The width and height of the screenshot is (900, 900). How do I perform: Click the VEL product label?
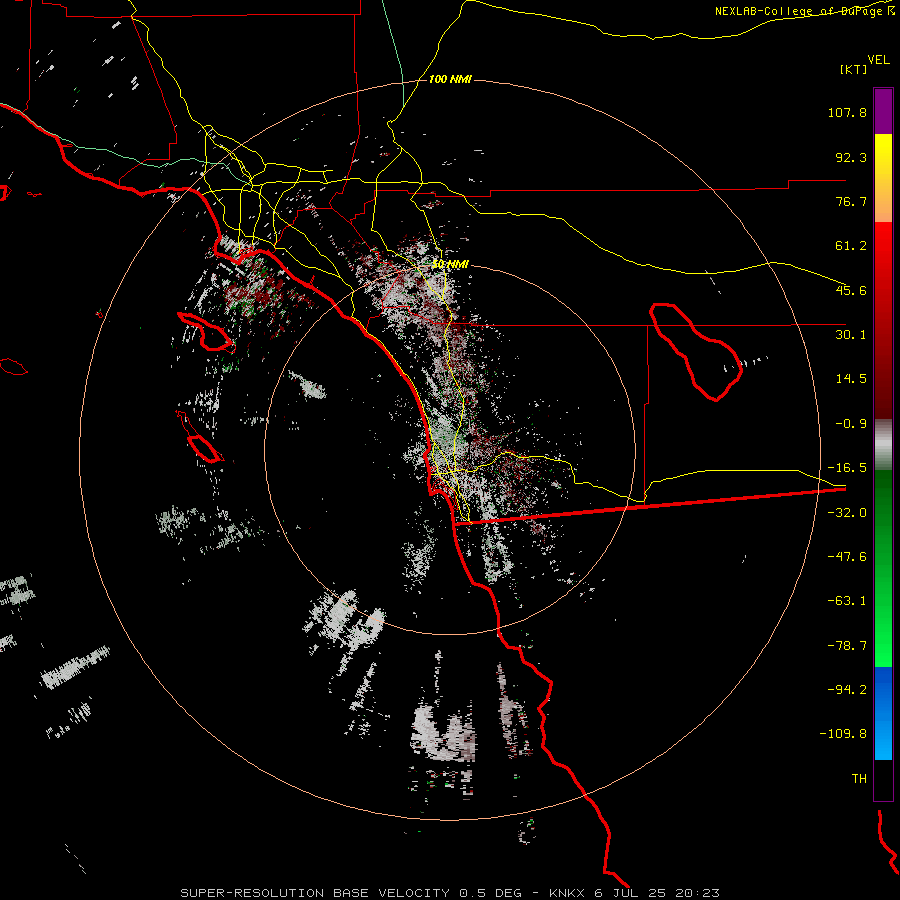(x=878, y=60)
